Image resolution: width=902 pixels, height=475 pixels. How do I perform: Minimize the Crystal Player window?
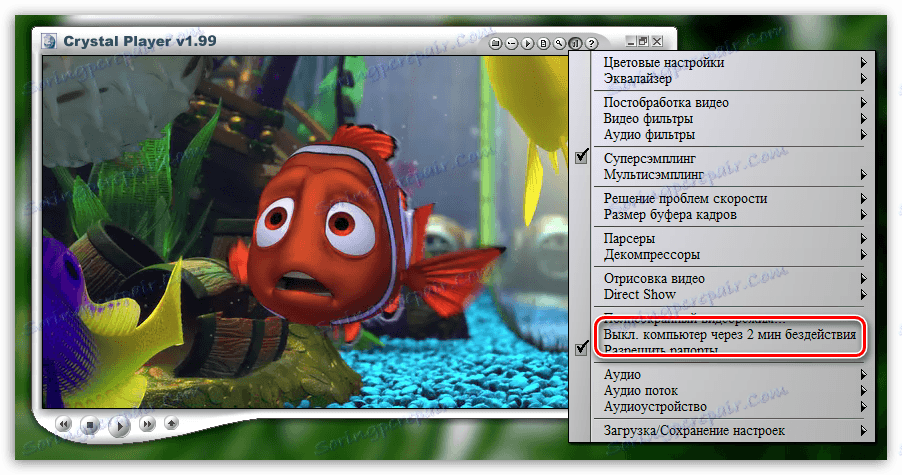click(x=630, y=41)
